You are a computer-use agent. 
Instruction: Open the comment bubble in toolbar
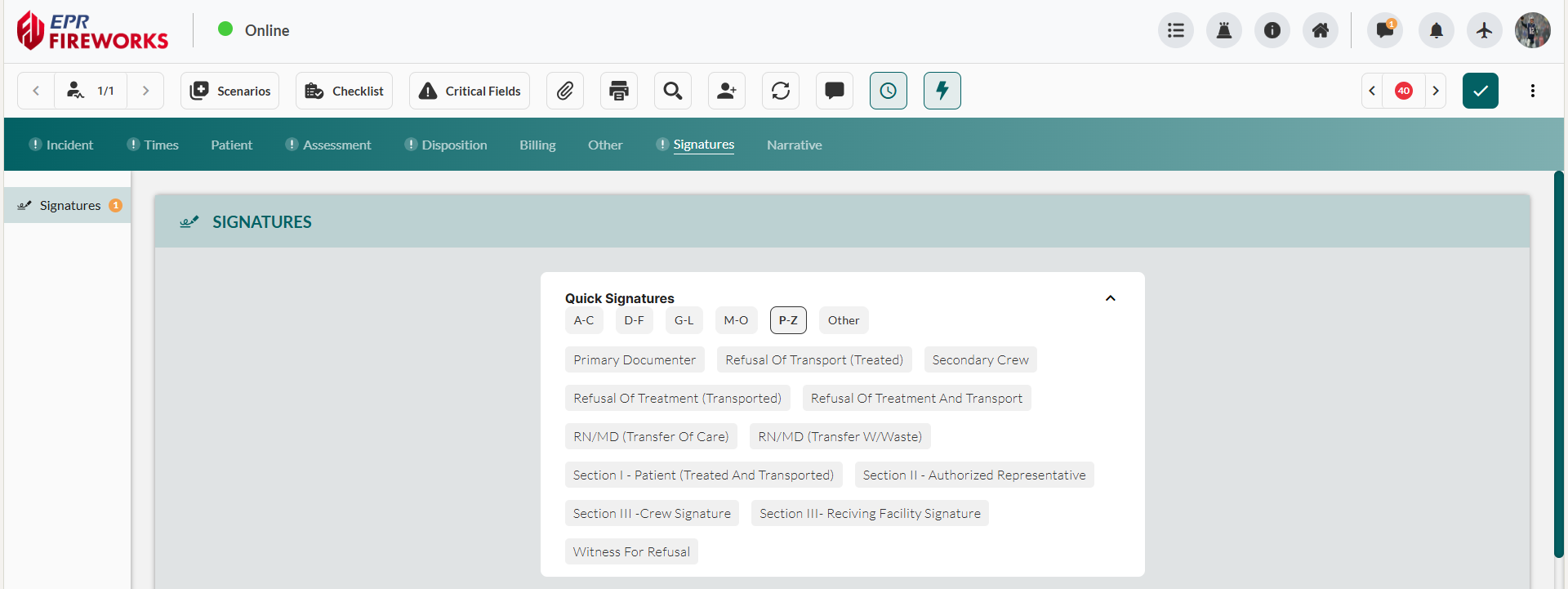coord(835,91)
